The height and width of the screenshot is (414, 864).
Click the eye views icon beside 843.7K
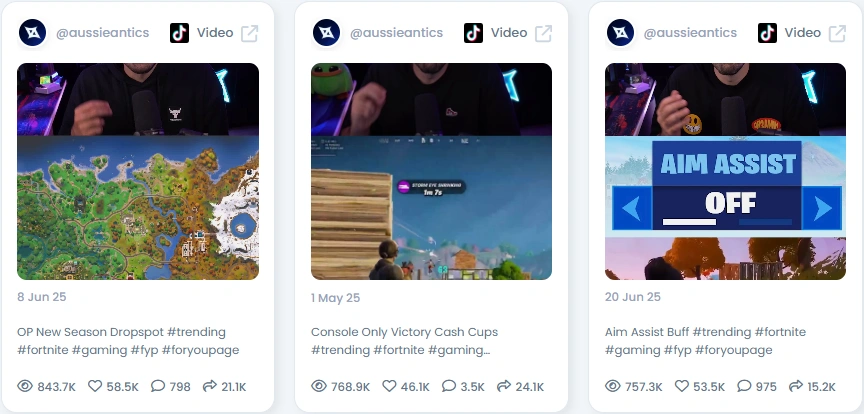point(25,386)
